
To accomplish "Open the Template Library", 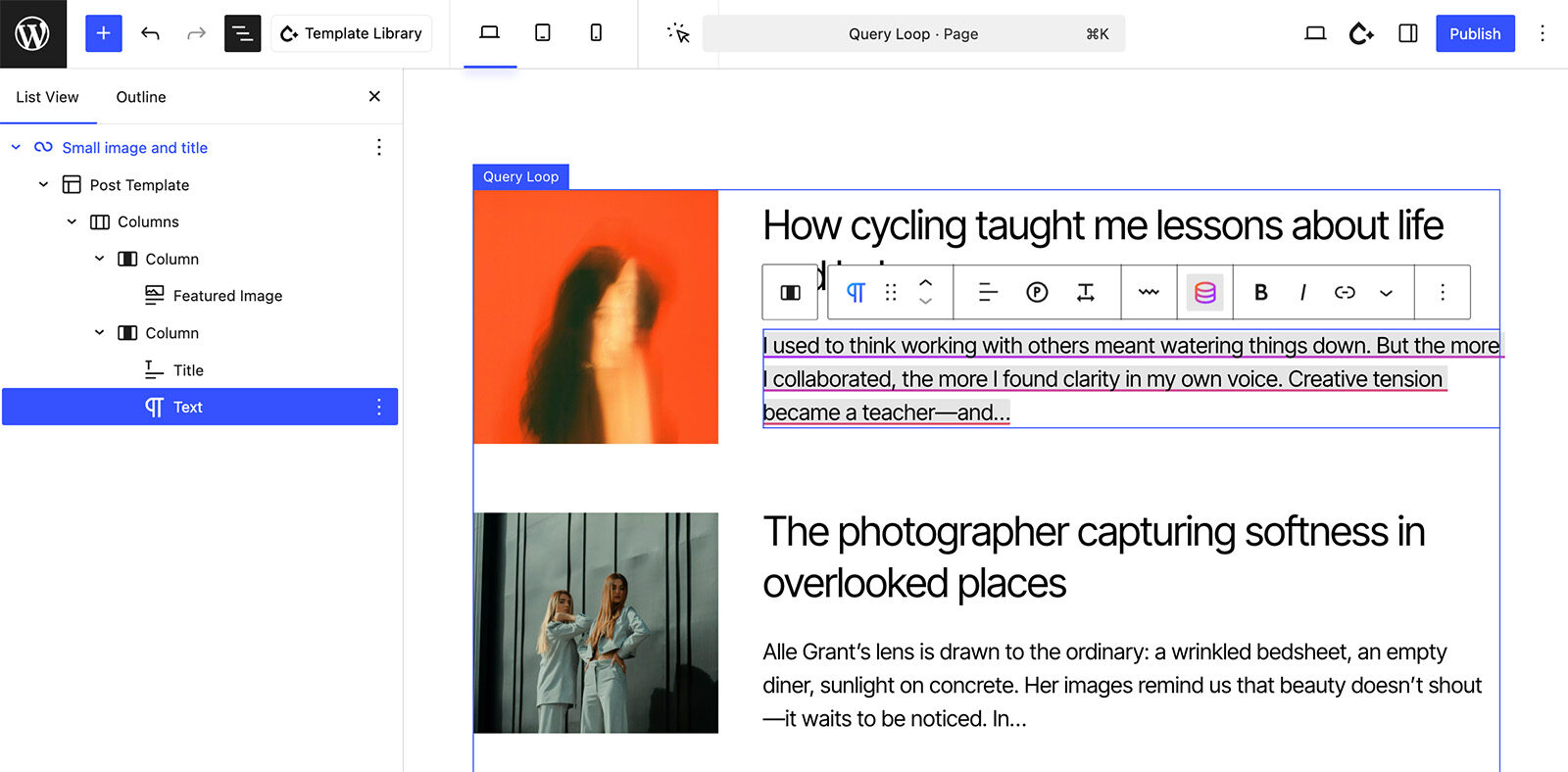I will coord(351,33).
